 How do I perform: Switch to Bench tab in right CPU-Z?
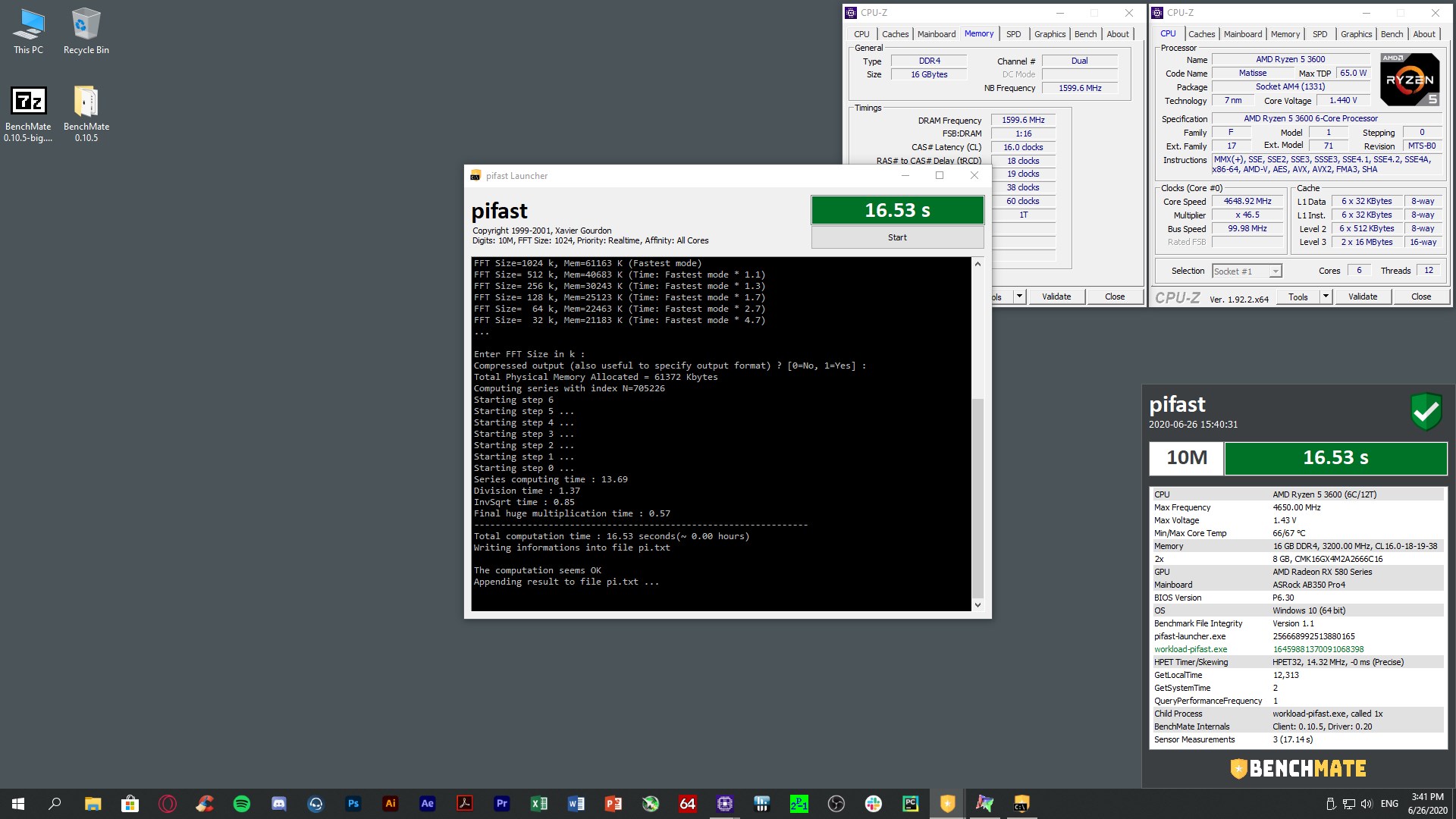click(x=1392, y=34)
